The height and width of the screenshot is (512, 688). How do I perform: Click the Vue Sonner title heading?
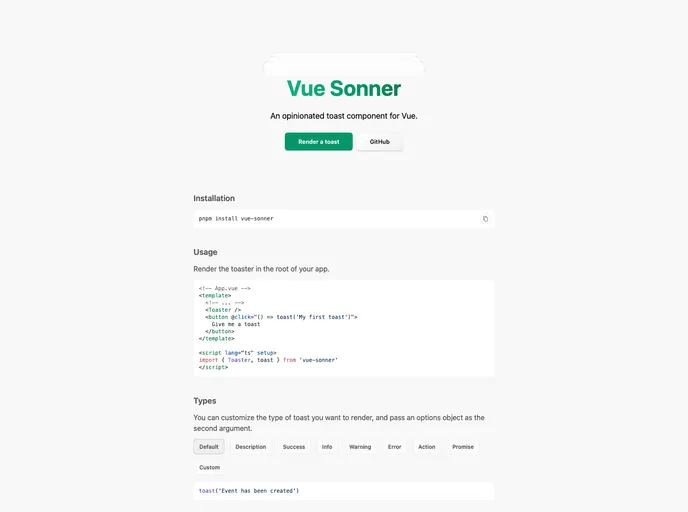[343, 89]
